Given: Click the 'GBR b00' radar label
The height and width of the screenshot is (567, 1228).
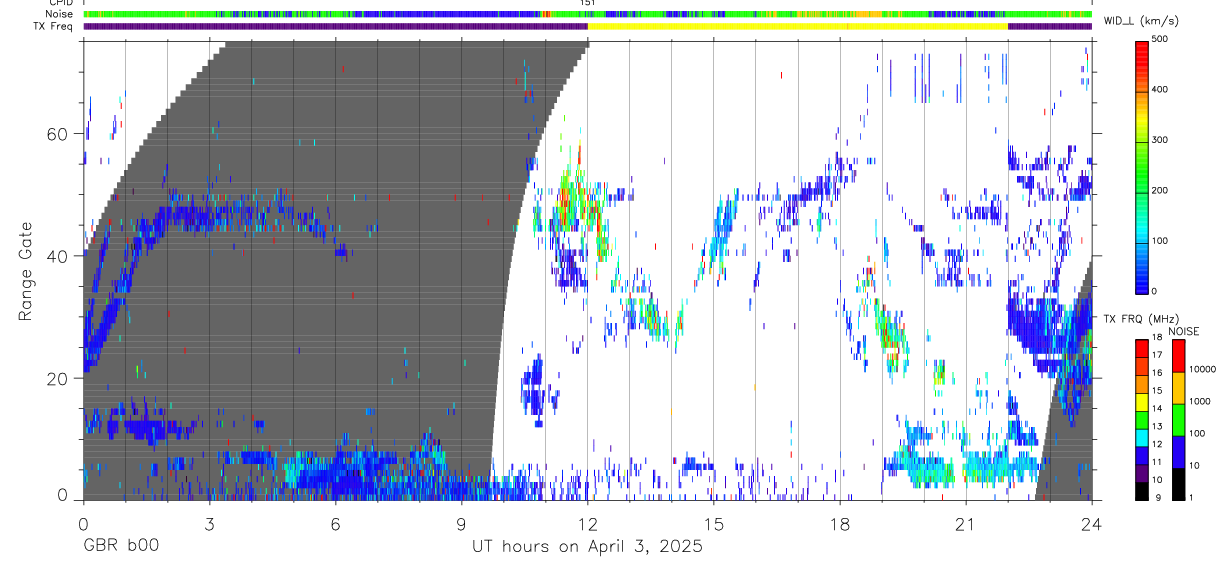Looking at the screenshot, I should (x=120, y=546).
